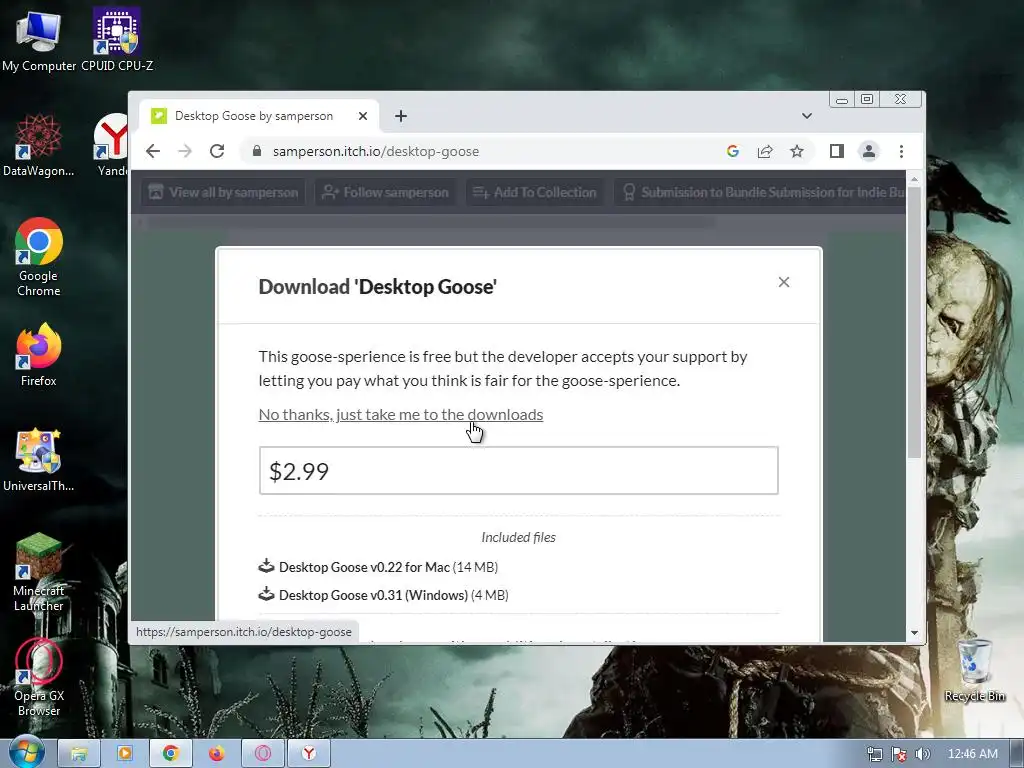Open Action Center flag in tray
1024x768 pixels.
[899, 754]
